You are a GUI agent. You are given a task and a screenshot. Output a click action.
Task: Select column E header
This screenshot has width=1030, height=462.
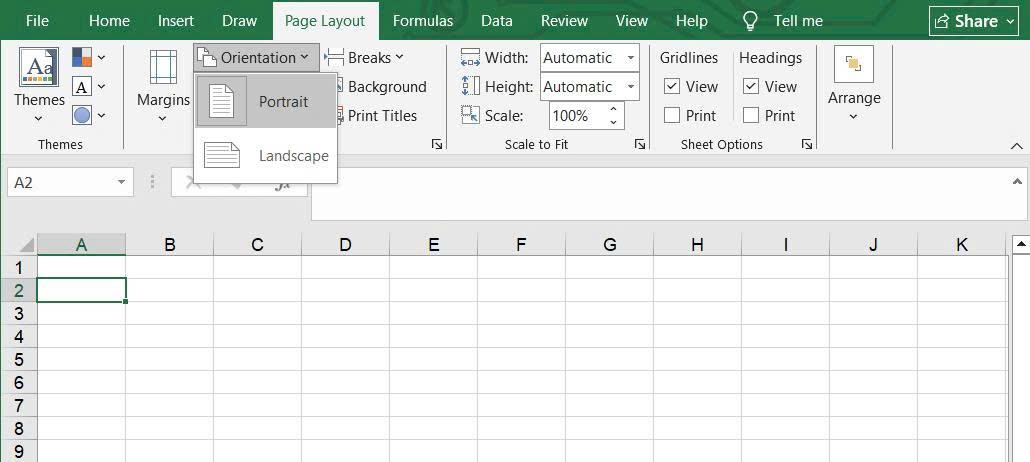coord(433,244)
